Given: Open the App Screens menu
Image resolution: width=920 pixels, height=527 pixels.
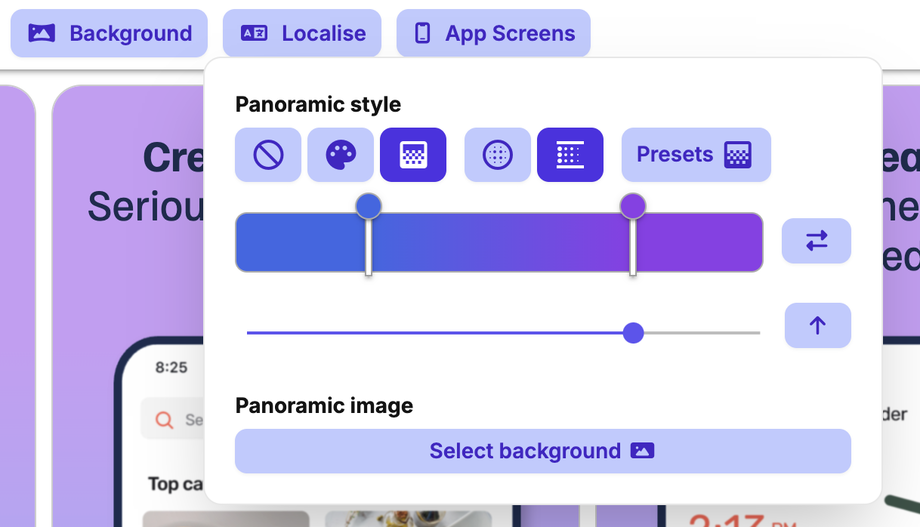Looking at the screenshot, I should point(493,33).
